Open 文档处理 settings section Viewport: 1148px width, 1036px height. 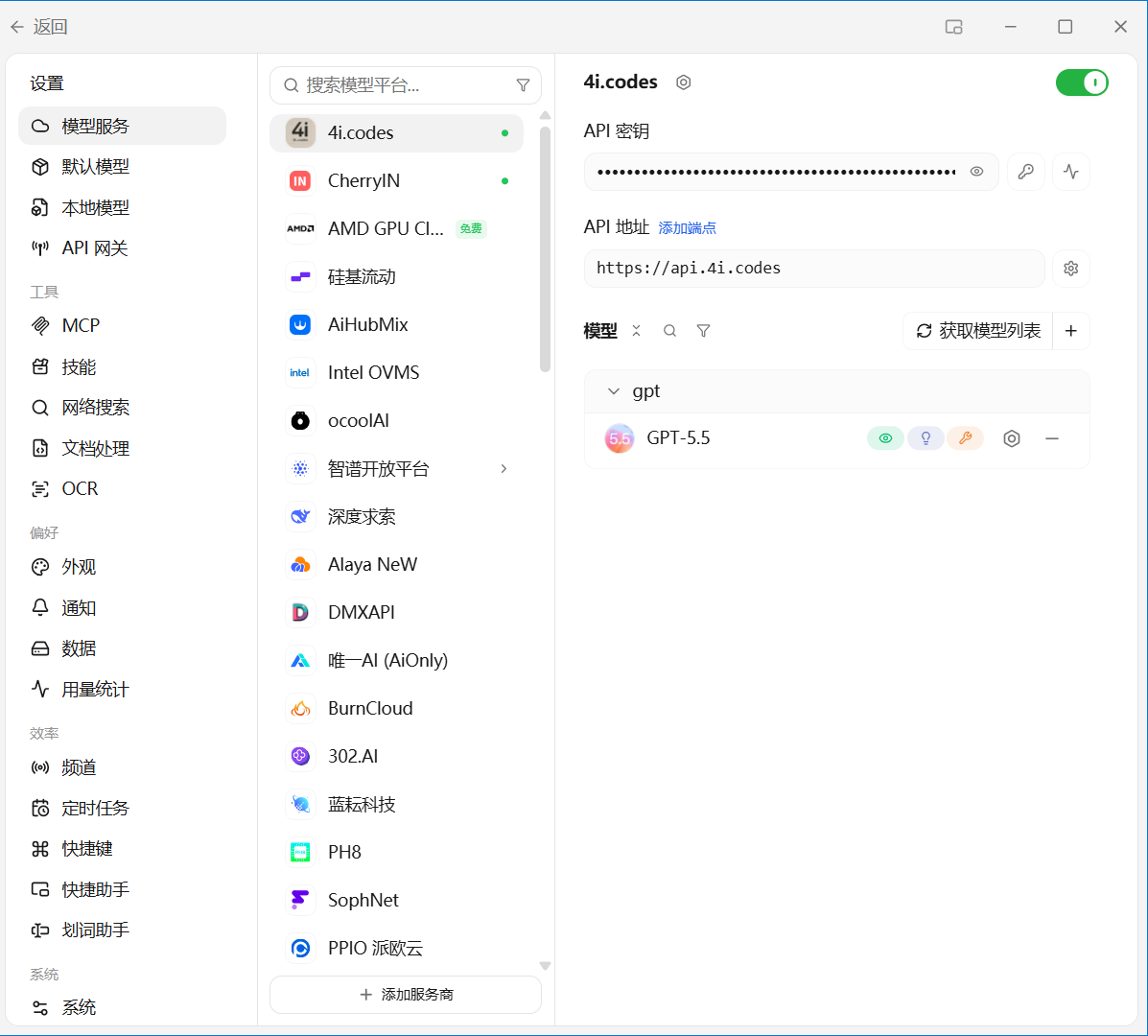[x=122, y=448]
